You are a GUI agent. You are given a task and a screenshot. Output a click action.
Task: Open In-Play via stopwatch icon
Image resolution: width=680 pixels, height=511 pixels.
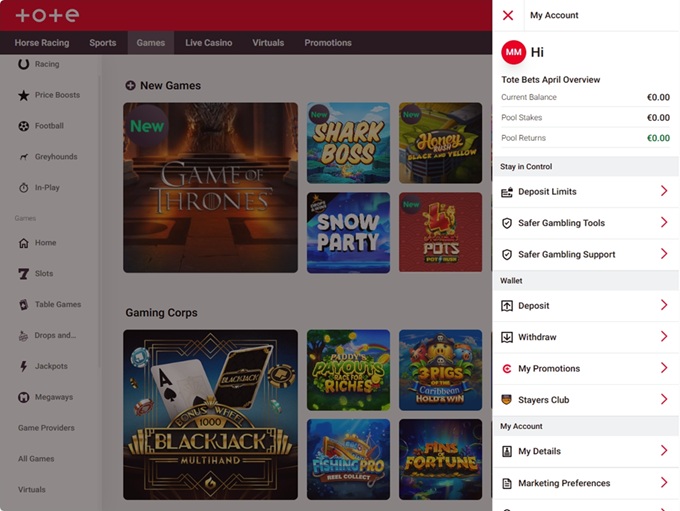point(24,188)
